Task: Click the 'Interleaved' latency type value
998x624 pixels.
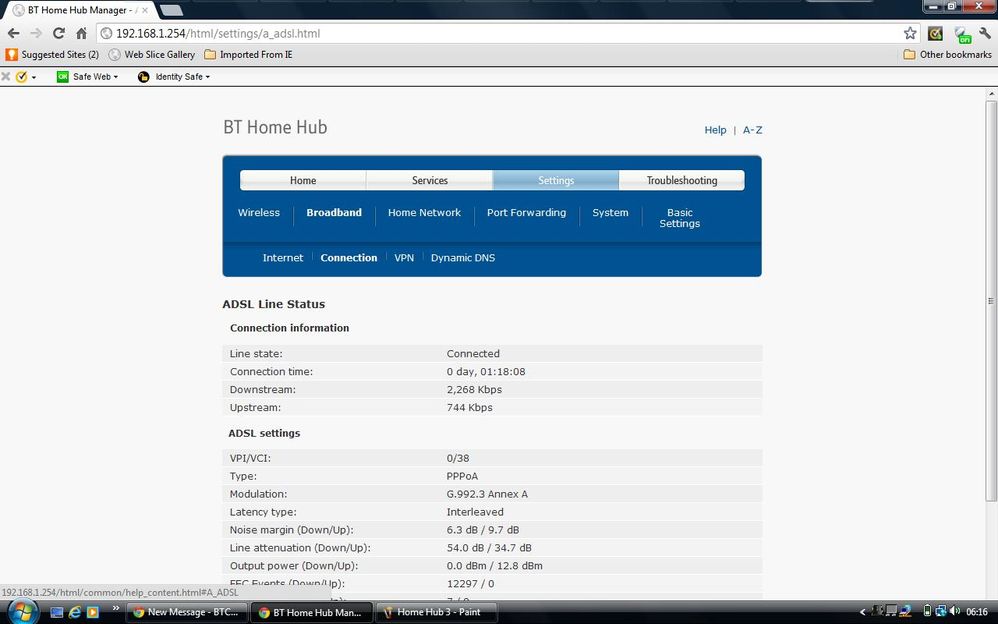Action: [475, 511]
